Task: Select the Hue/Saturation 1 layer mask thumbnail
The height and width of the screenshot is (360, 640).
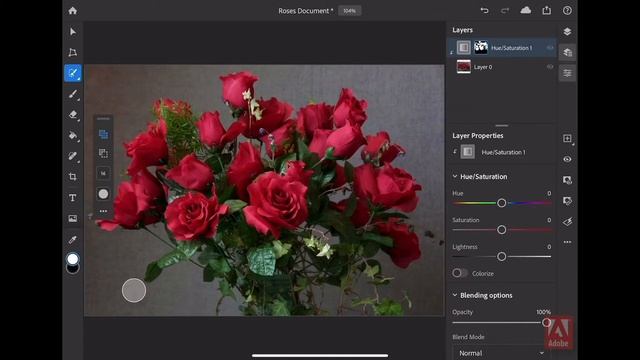Action: click(x=481, y=47)
